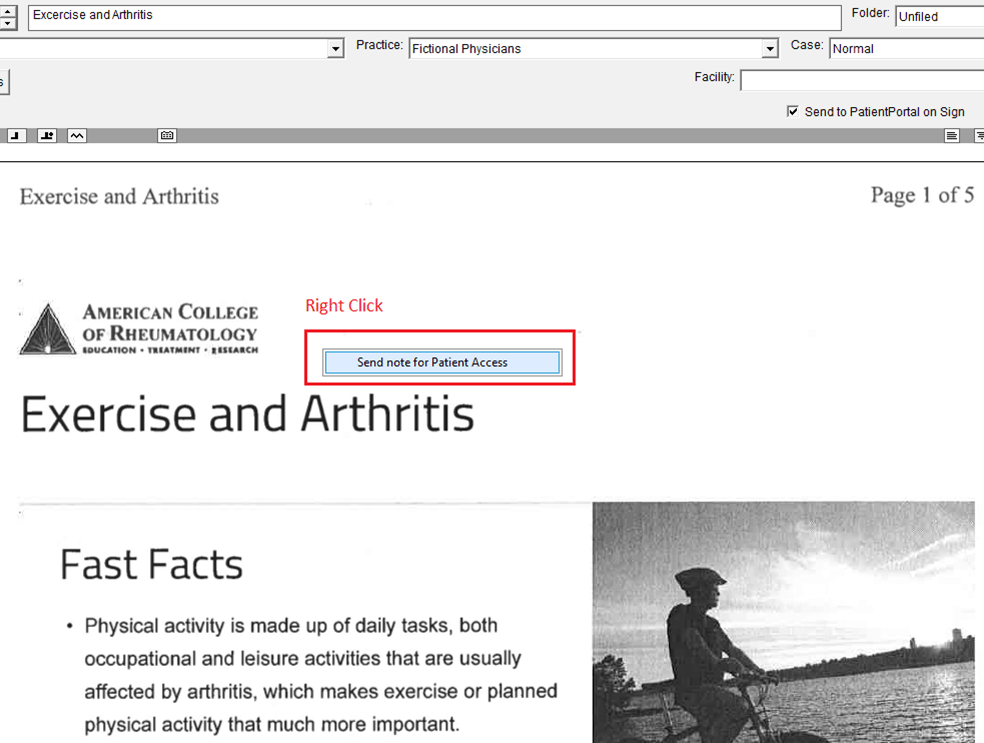984x743 pixels.
Task: Click the Excercise and Arthritis title field
Action: tap(434, 17)
